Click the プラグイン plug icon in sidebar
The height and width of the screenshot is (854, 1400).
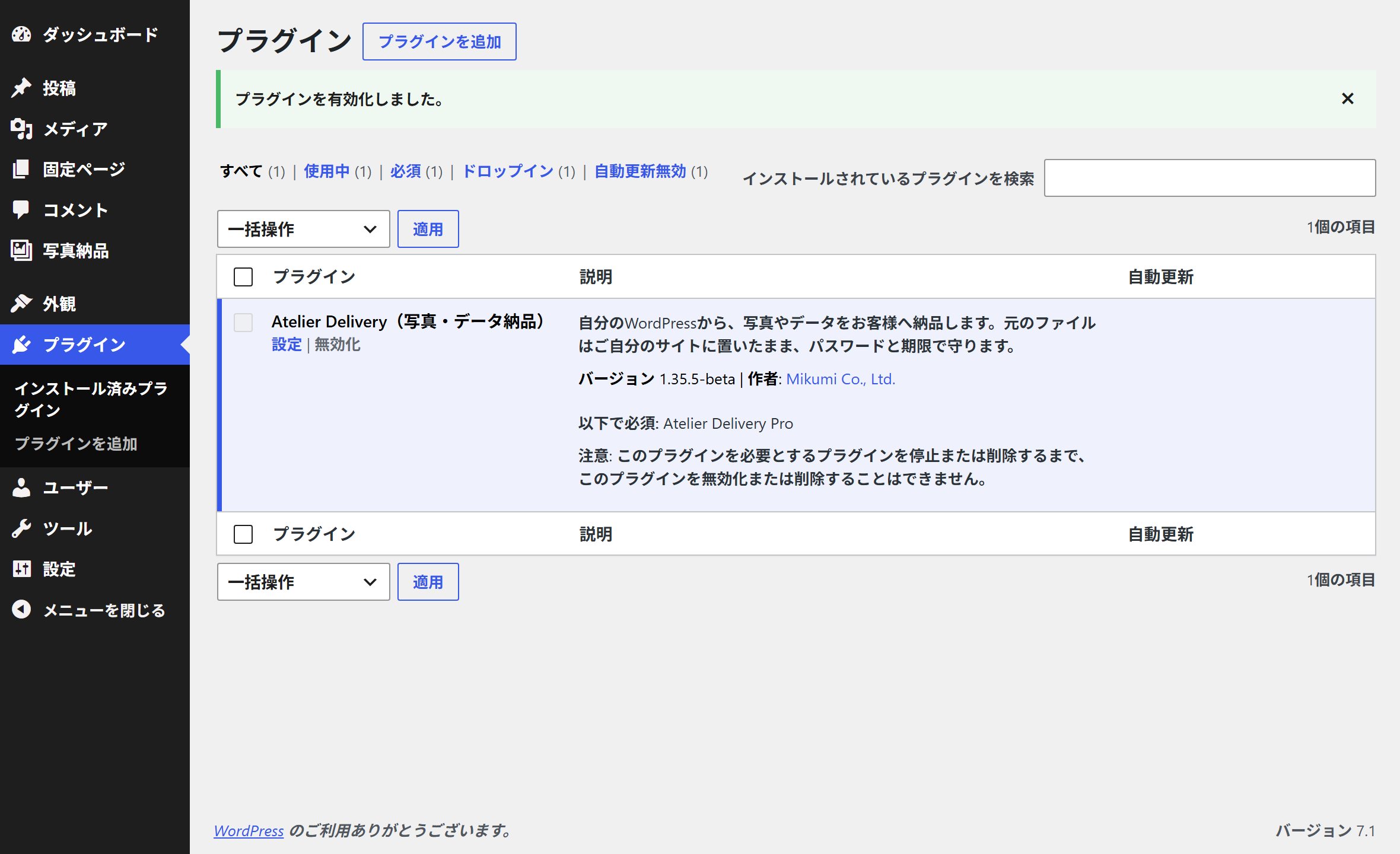point(21,345)
